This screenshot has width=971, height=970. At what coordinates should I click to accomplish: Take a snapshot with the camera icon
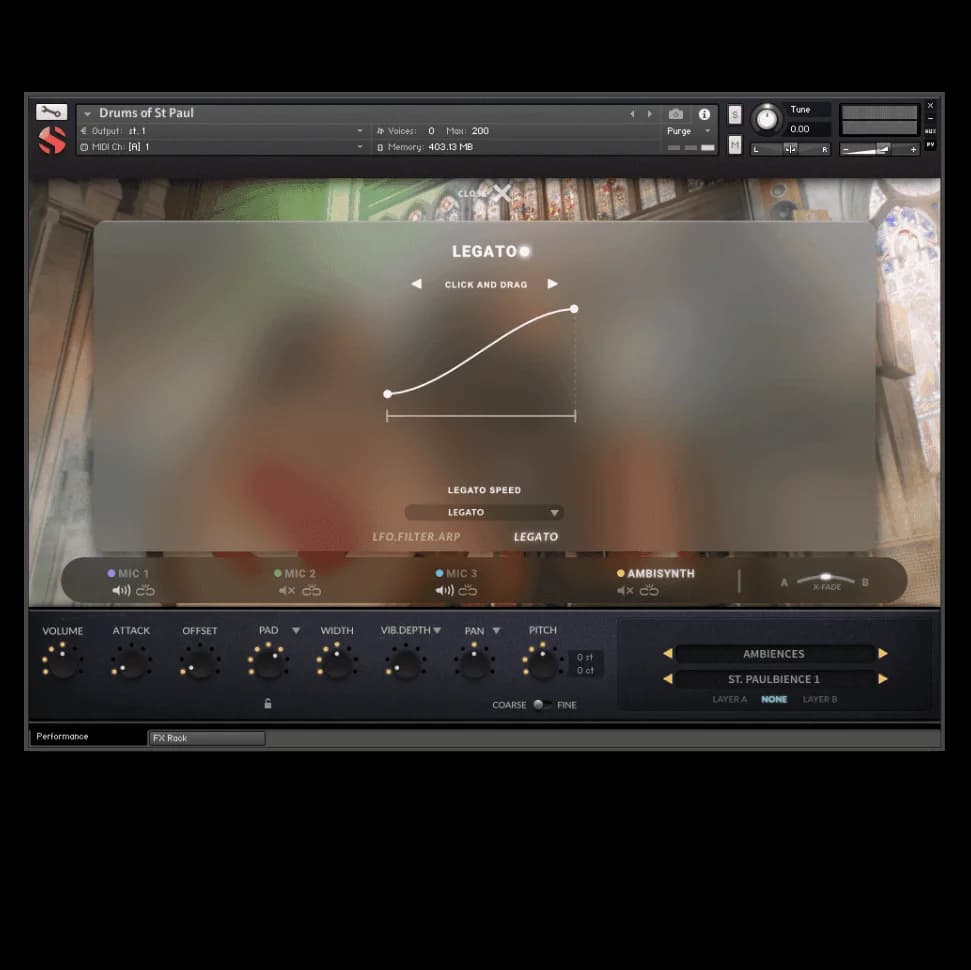click(x=676, y=114)
